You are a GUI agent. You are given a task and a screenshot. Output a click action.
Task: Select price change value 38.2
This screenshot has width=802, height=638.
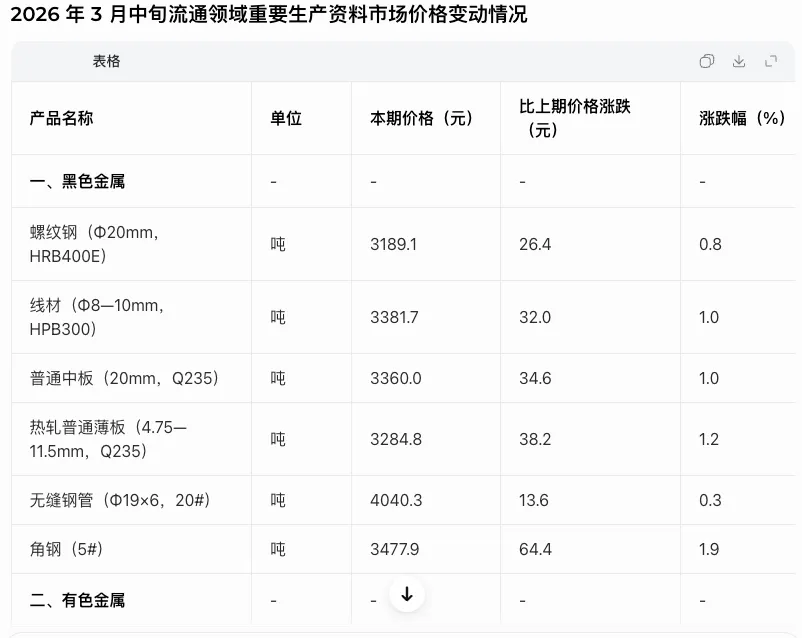pyautogui.click(x=535, y=439)
